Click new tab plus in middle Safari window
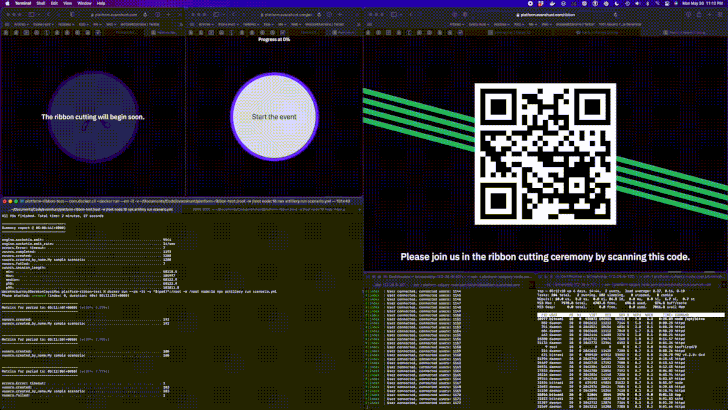This screenshot has height=410, width=728. (340, 14)
